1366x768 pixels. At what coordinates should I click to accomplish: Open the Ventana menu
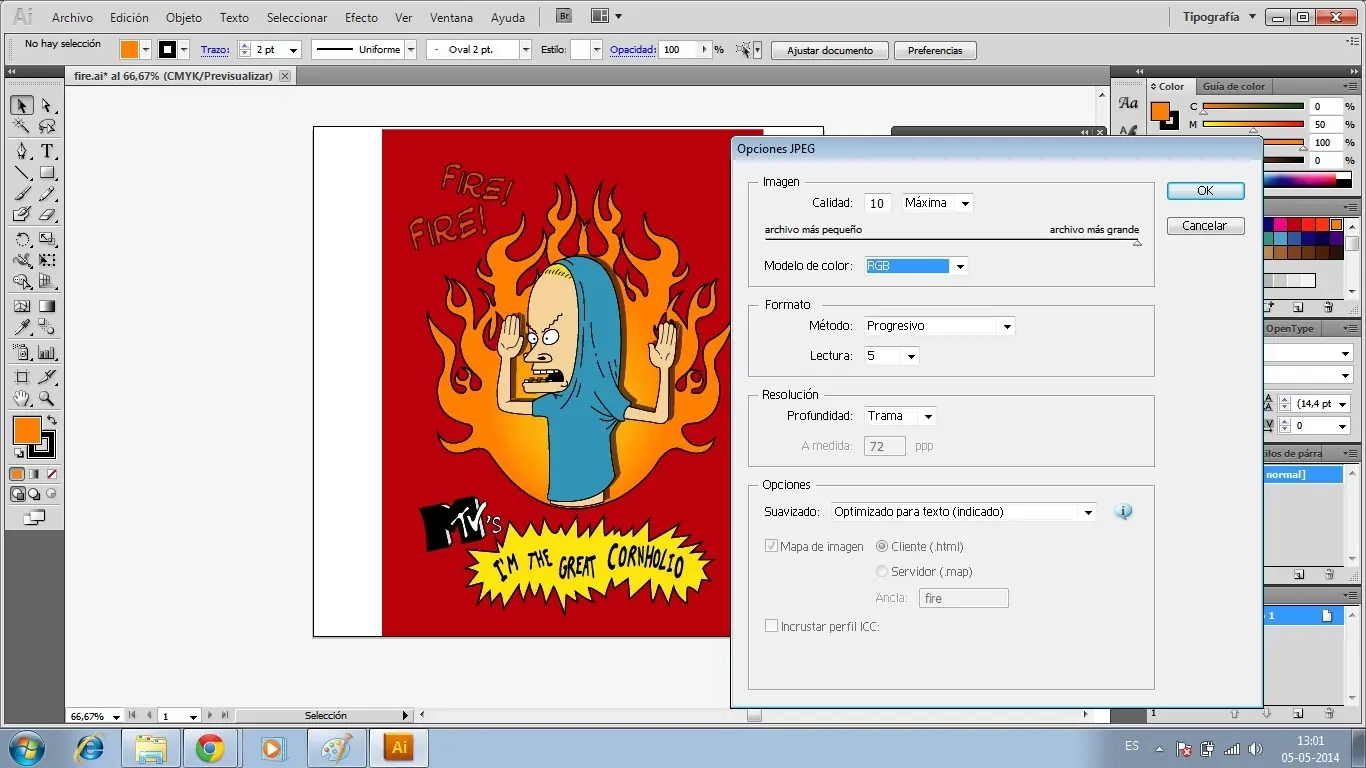click(451, 18)
